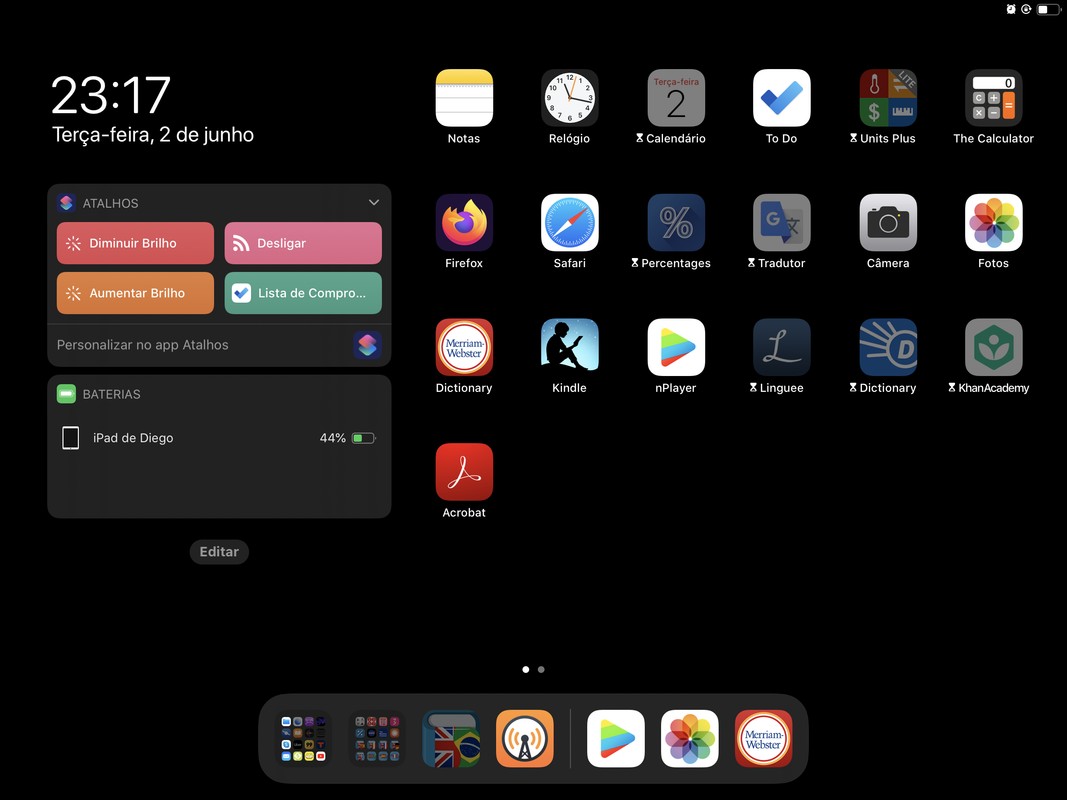Open Adobe Acrobat app
The image size is (1067, 800).
[x=464, y=472]
